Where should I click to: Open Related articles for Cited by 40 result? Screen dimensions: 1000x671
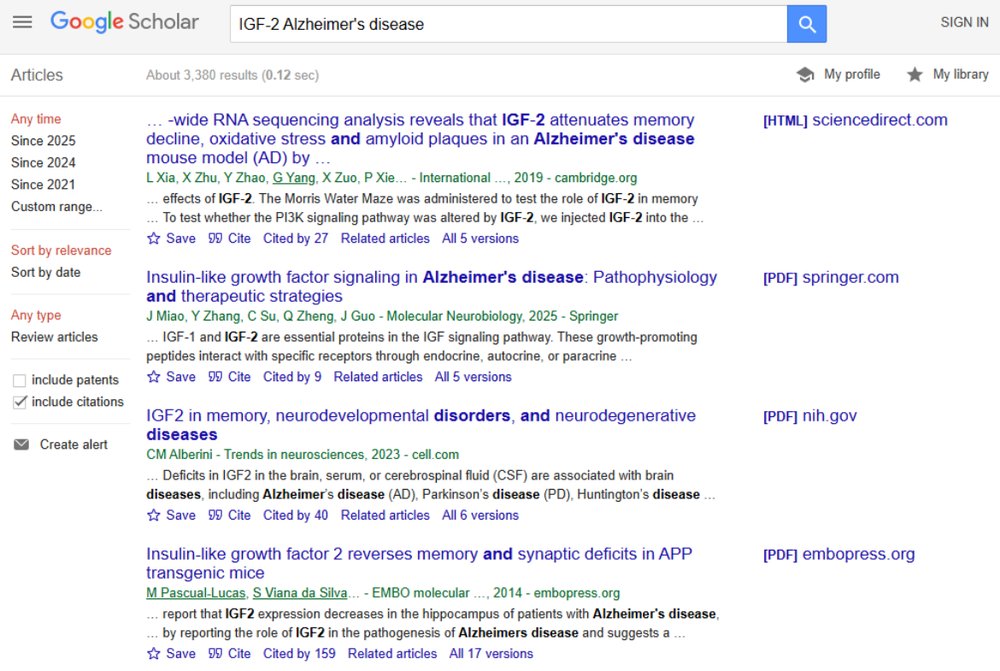click(x=385, y=515)
